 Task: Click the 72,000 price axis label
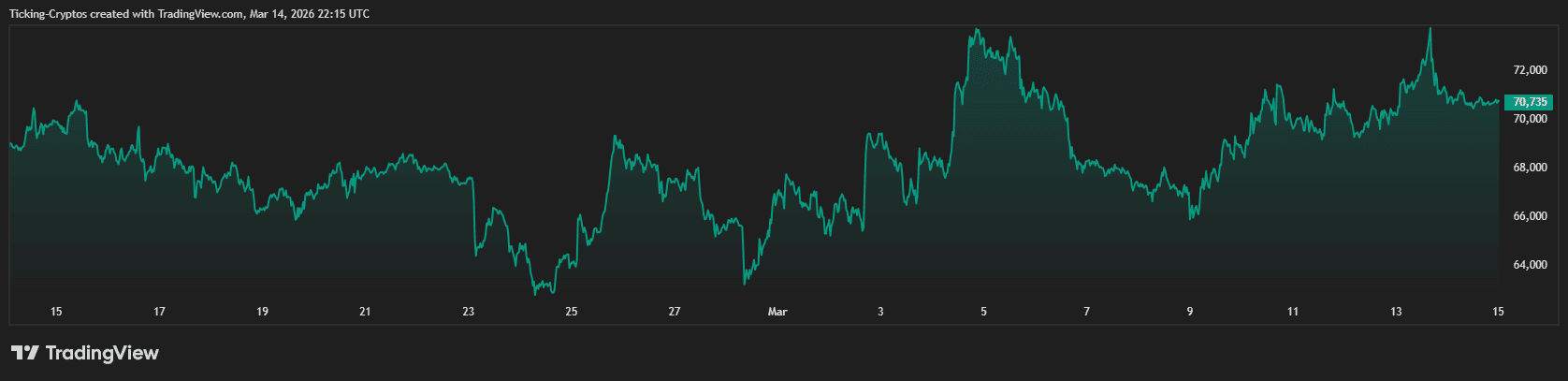(x=1530, y=70)
